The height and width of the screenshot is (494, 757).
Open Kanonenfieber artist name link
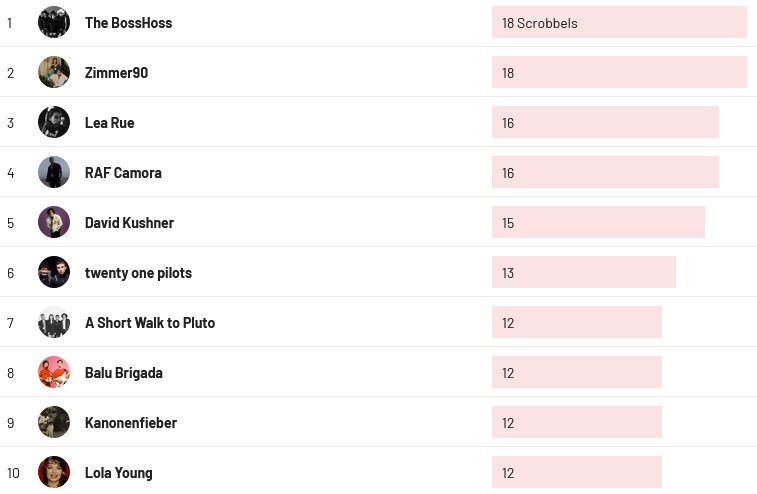coord(131,423)
